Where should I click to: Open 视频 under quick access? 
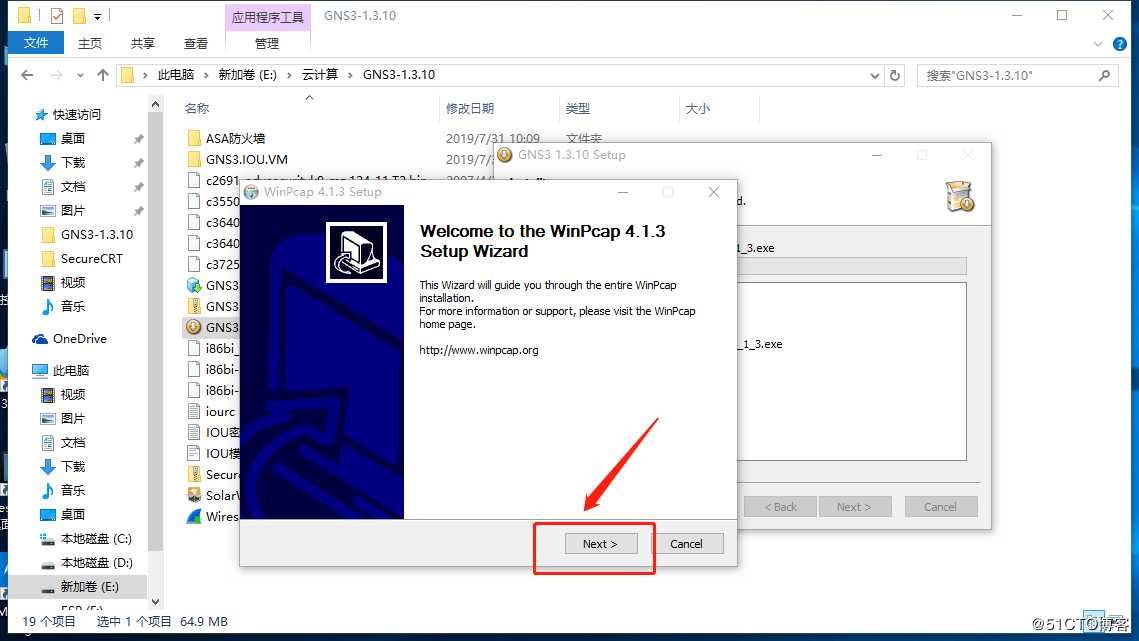coord(73,283)
